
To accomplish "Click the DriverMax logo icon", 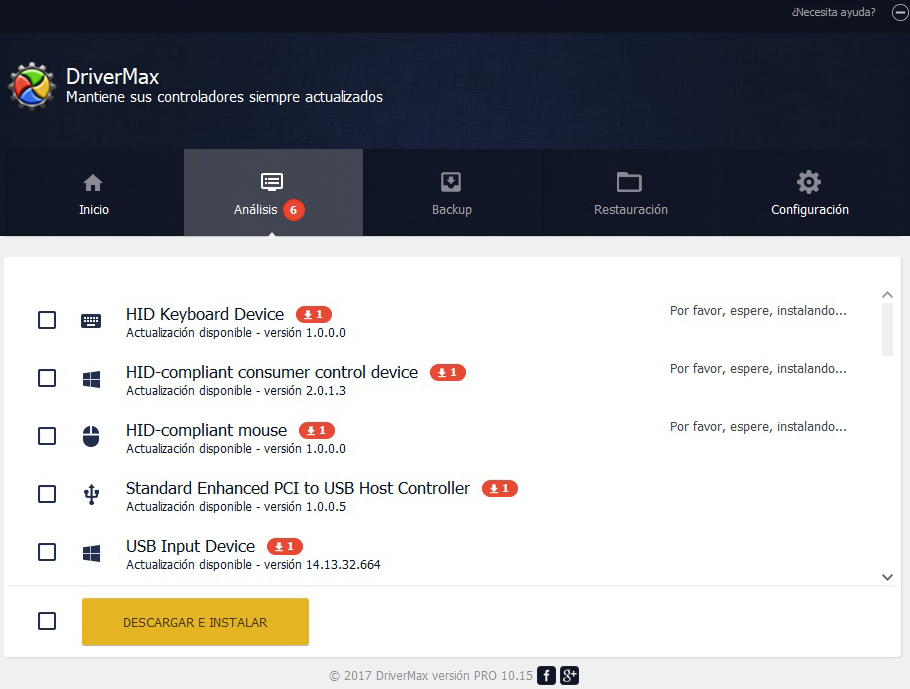I will (x=31, y=86).
